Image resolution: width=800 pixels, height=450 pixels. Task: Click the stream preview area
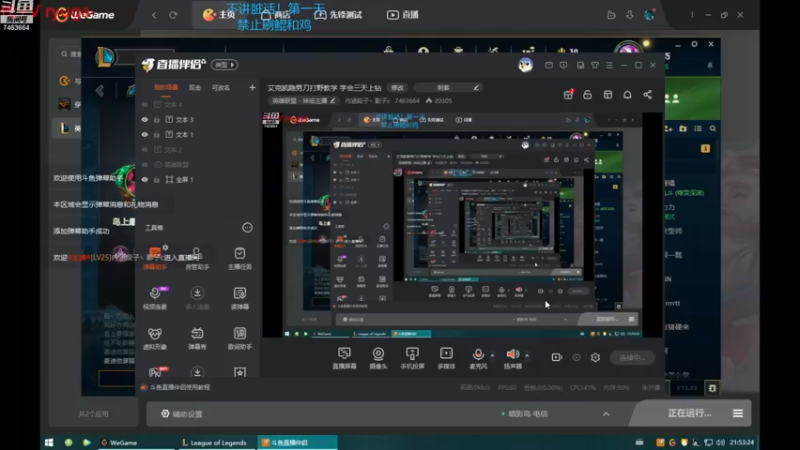pos(462,224)
